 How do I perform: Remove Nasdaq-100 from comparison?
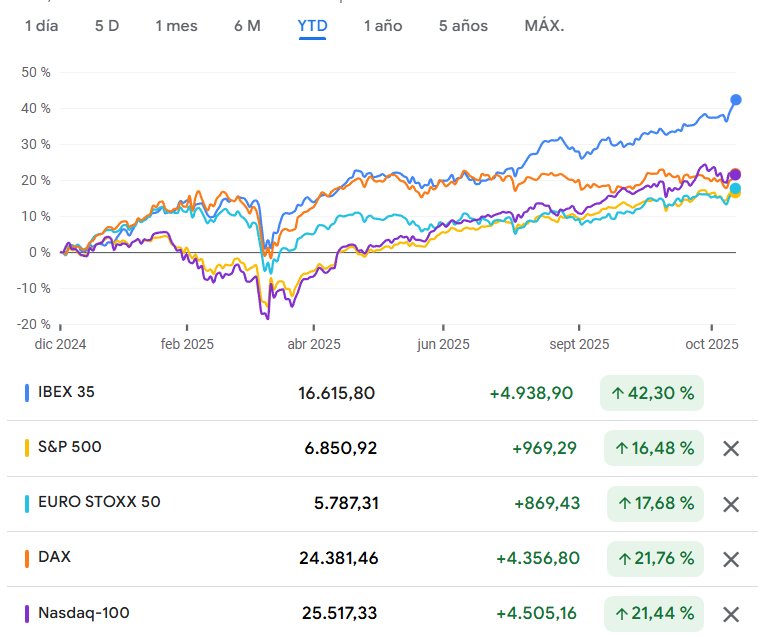coord(731,614)
